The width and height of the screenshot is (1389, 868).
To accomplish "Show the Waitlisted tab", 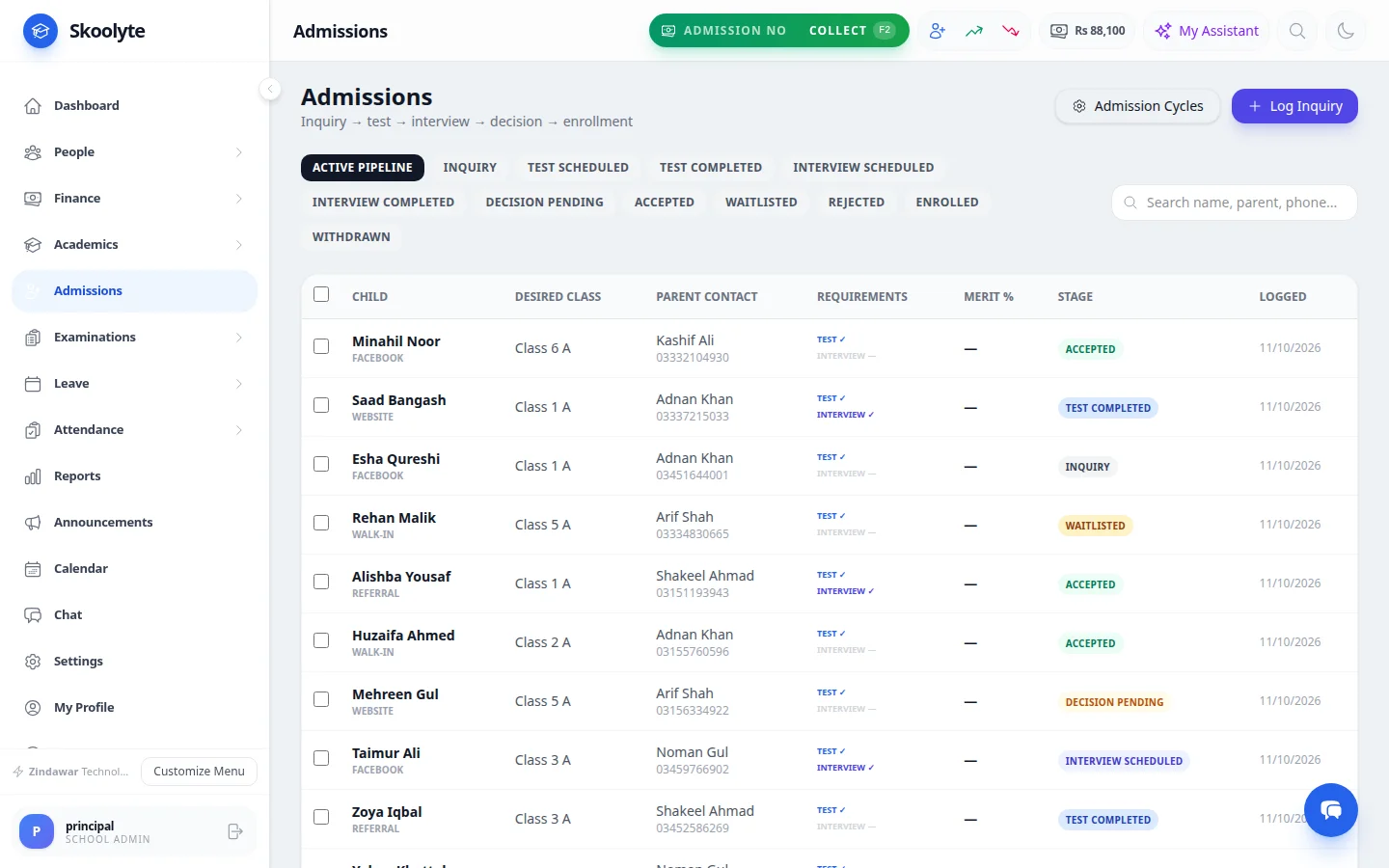I will pos(761,203).
